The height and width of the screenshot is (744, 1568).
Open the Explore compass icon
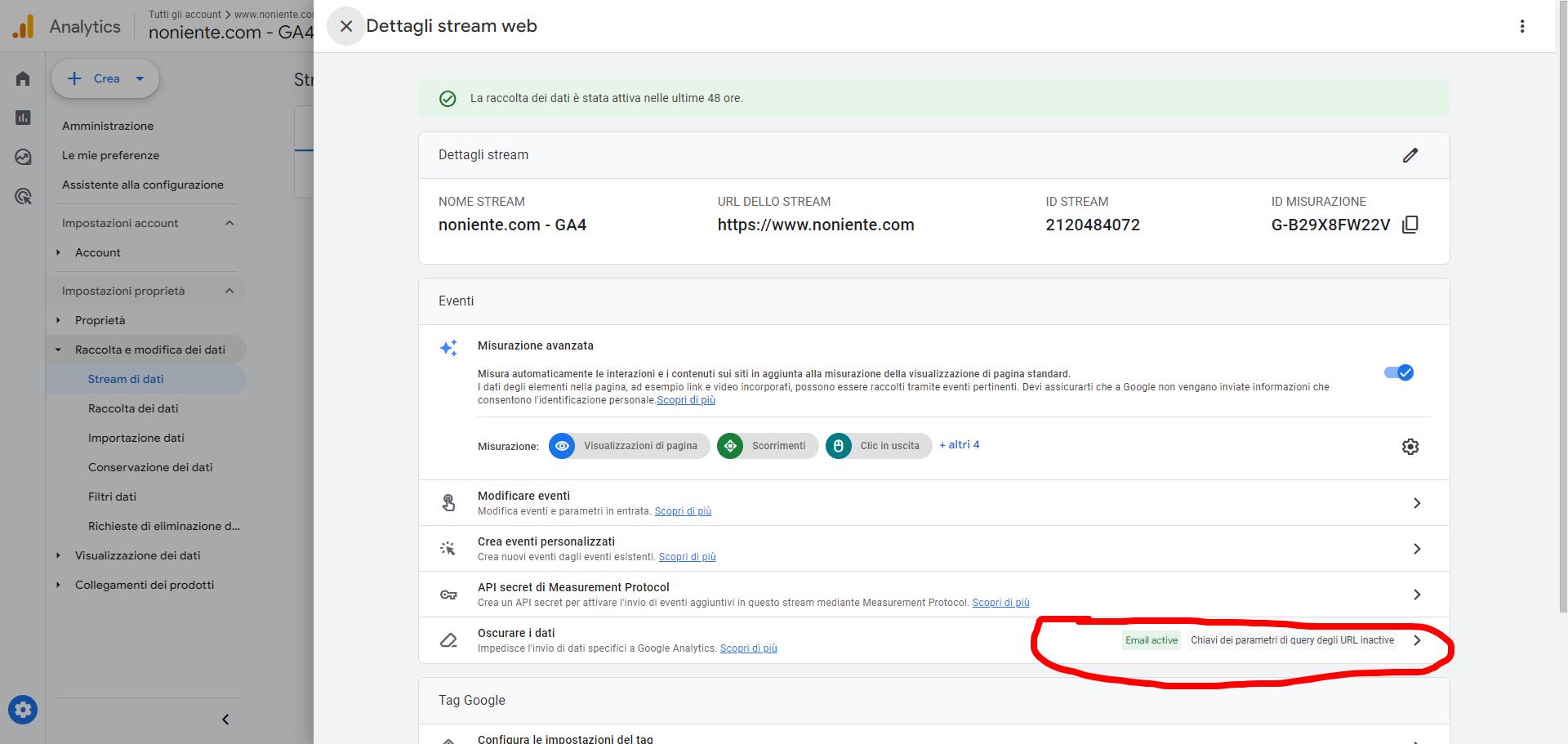(22, 157)
